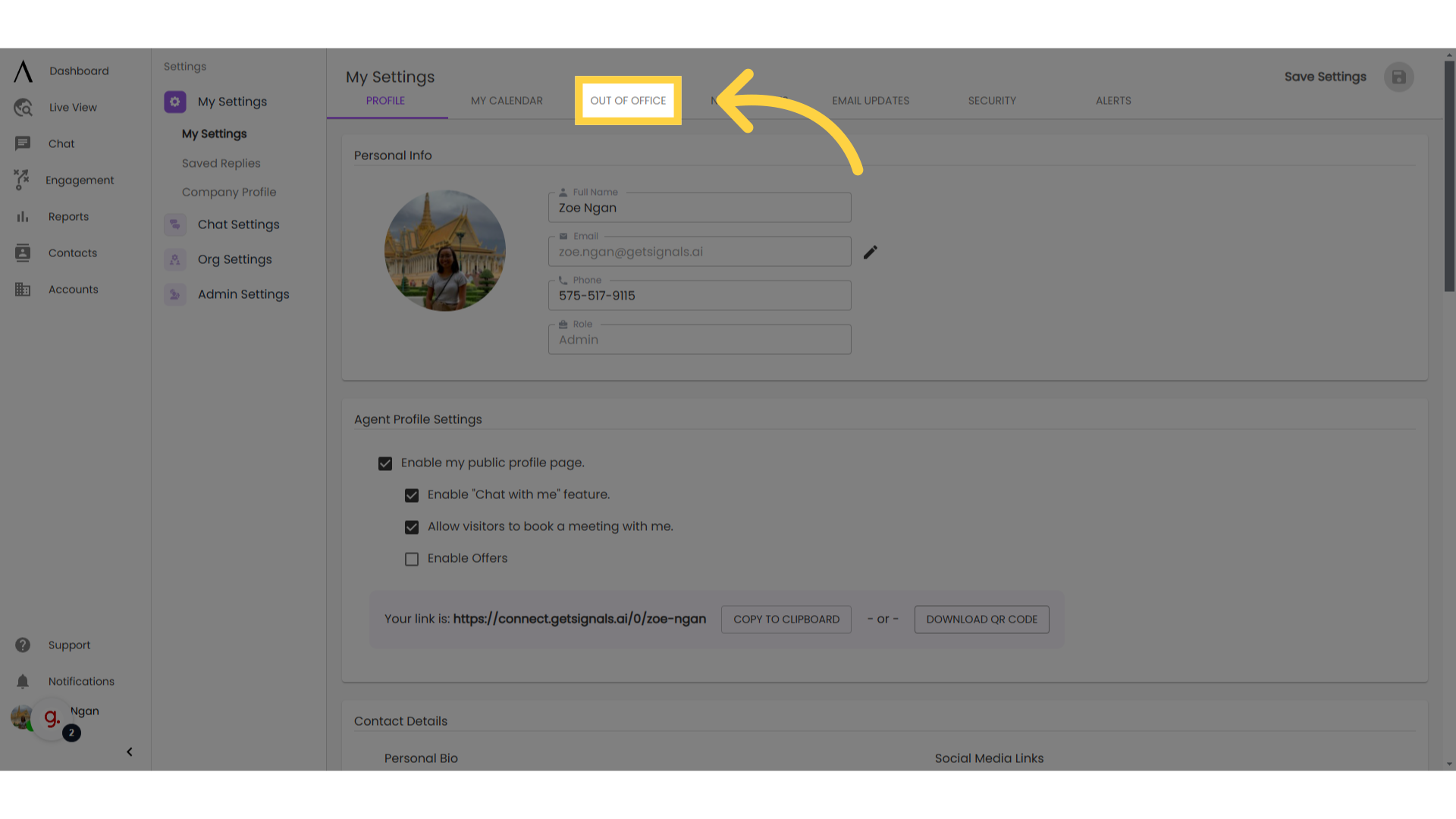This screenshot has height=819, width=1456.
Task: Switch to the Security tab
Action: pyautogui.click(x=992, y=100)
